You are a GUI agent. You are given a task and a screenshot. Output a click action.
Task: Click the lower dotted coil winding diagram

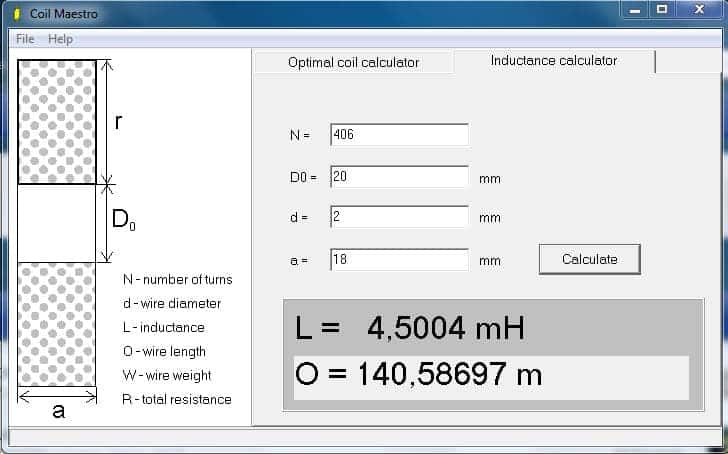(x=57, y=324)
